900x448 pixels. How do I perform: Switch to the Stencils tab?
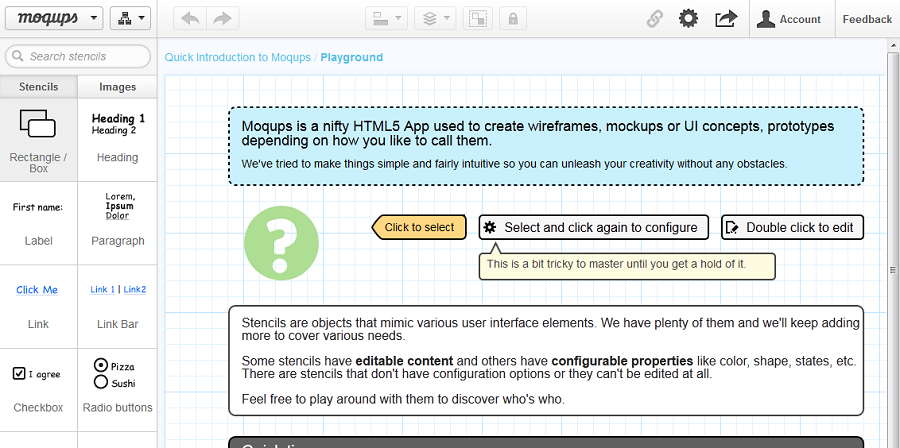click(38, 87)
